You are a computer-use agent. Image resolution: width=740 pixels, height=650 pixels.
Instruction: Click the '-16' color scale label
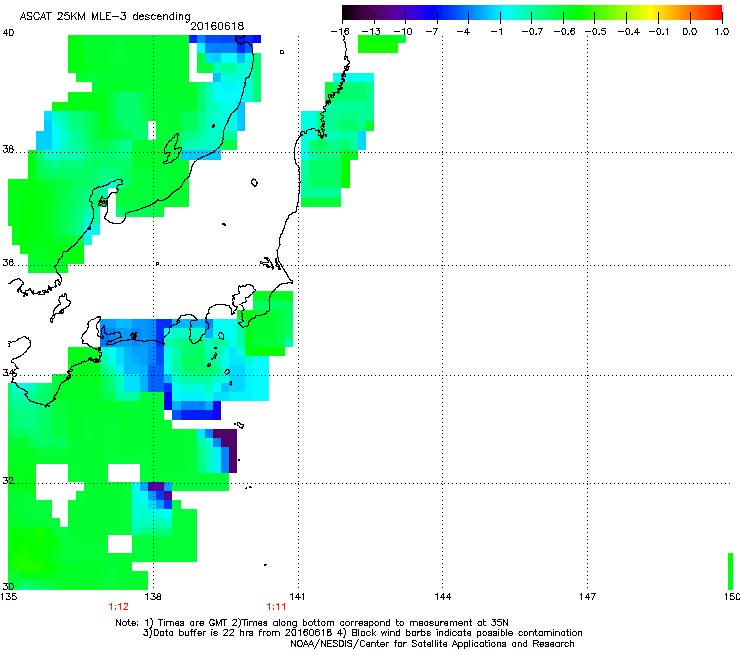point(340,32)
